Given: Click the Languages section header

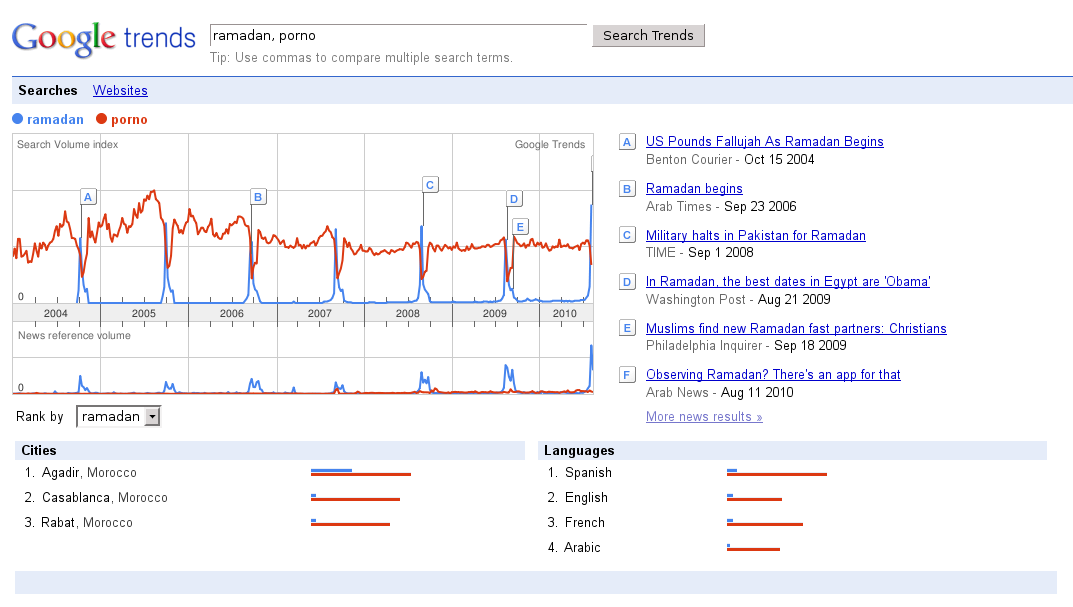Looking at the screenshot, I should tap(792, 450).
